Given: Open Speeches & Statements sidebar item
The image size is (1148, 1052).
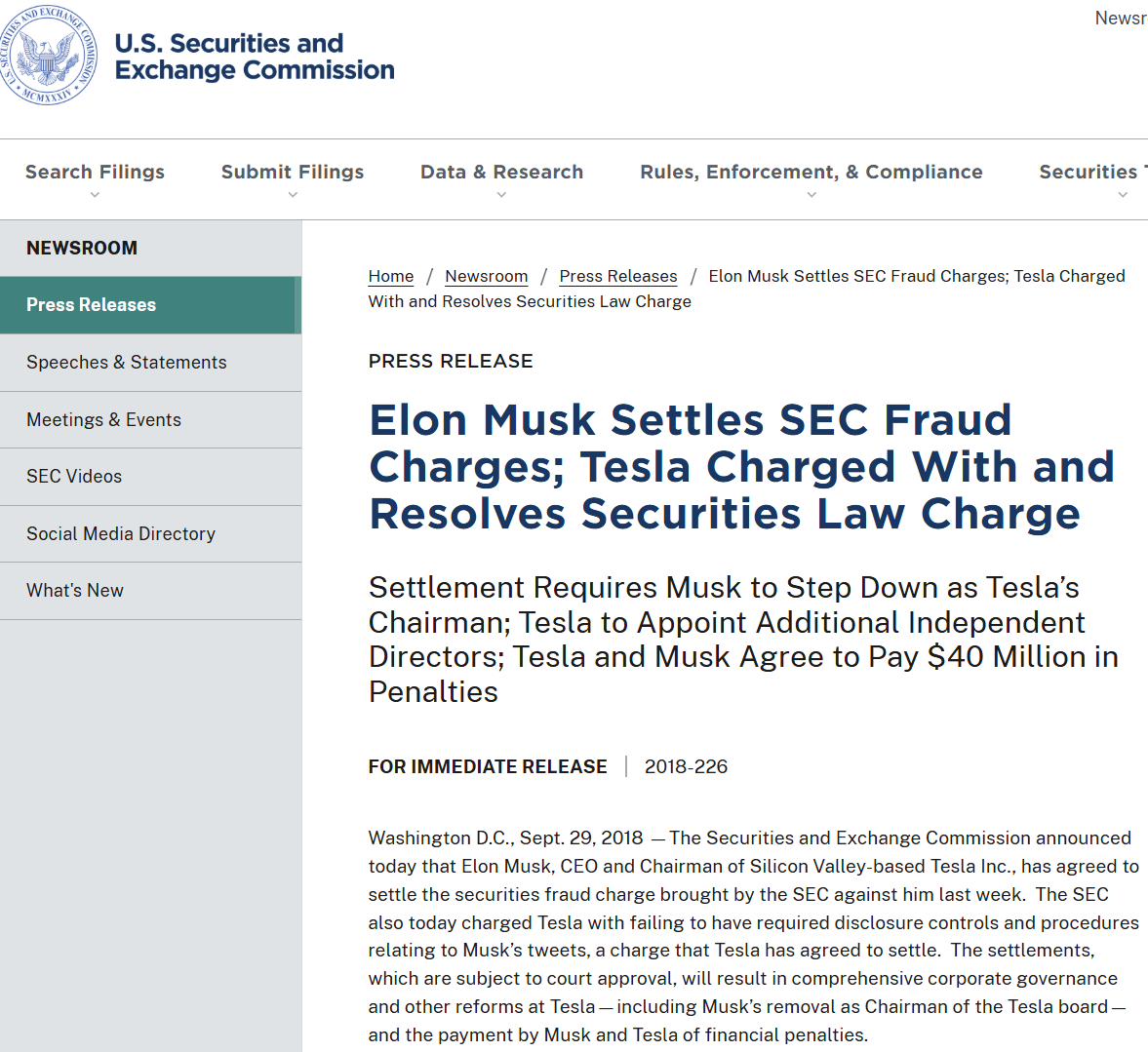Looking at the screenshot, I should pos(151,363).
